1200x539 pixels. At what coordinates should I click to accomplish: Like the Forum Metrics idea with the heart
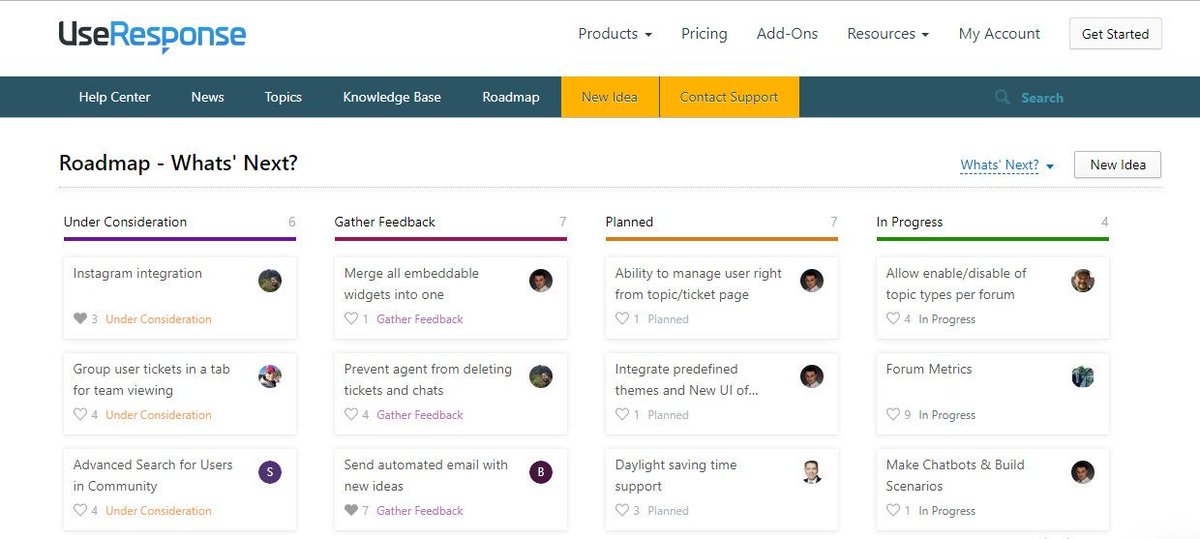[x=893, y=415]
